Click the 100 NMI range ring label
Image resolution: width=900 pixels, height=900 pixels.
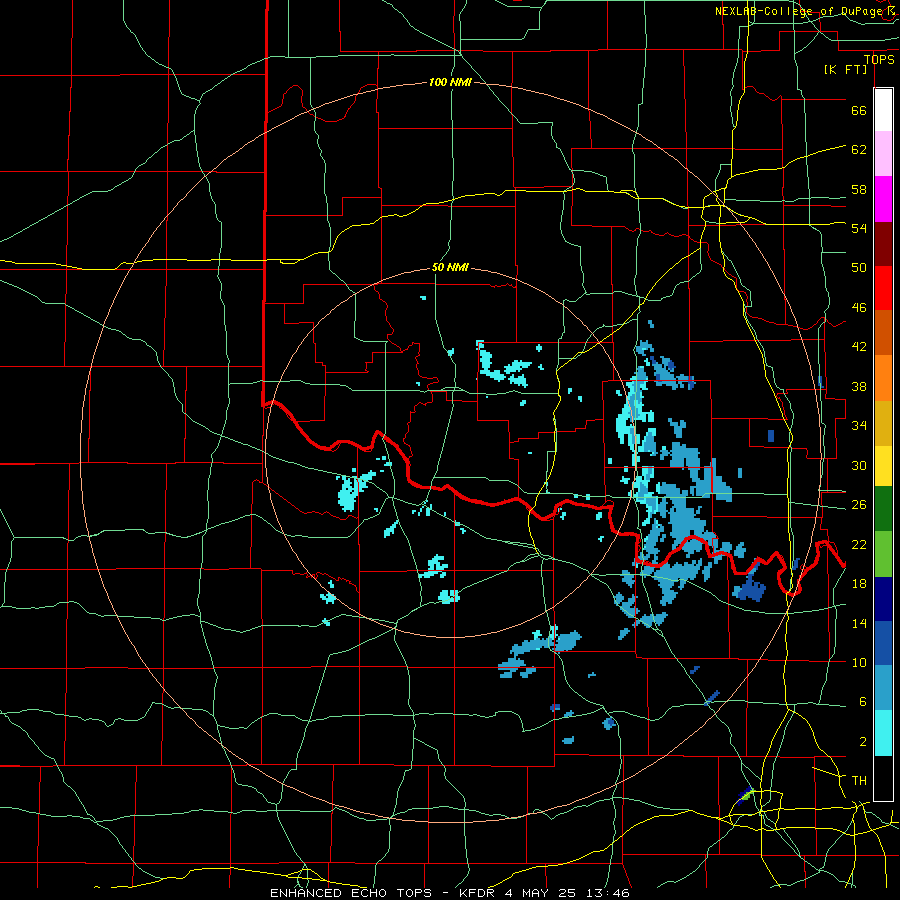tap(450, 82)
